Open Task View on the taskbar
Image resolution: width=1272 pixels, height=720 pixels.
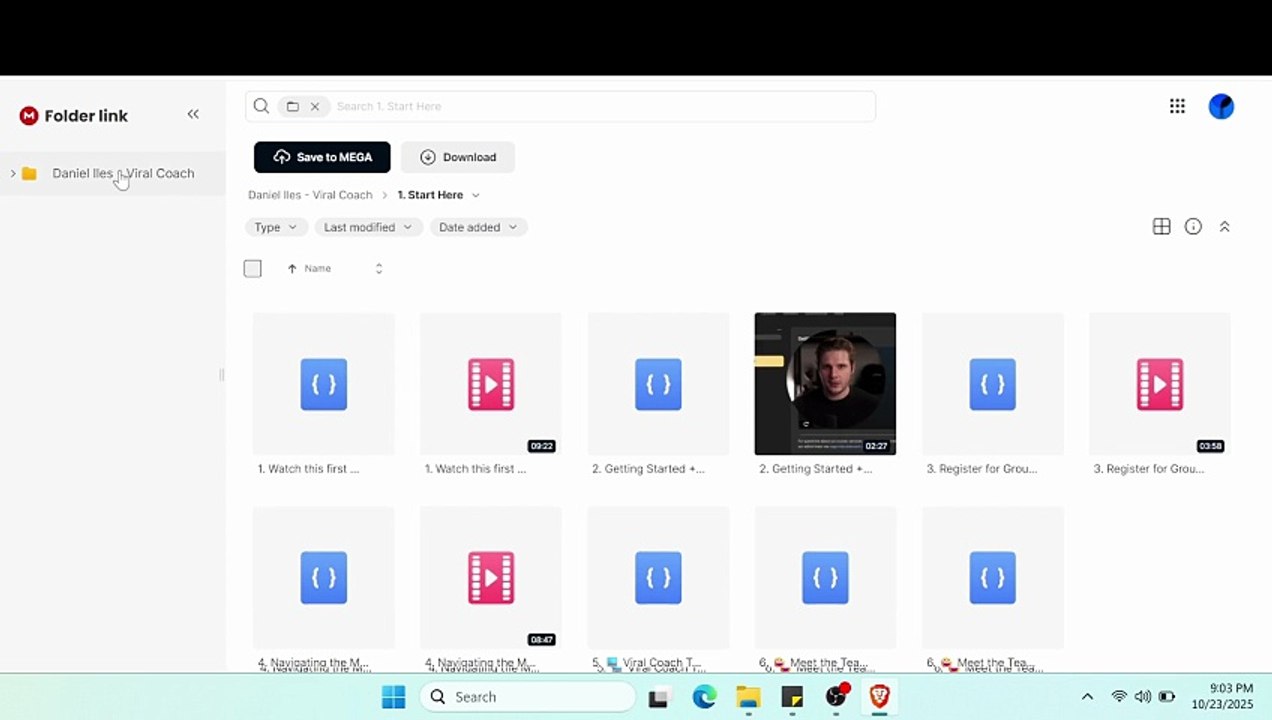click(x=658, y=698)
